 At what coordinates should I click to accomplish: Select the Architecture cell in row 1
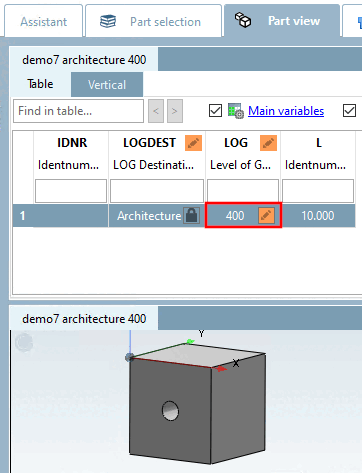pyautogui.click(x=157, y=216)
